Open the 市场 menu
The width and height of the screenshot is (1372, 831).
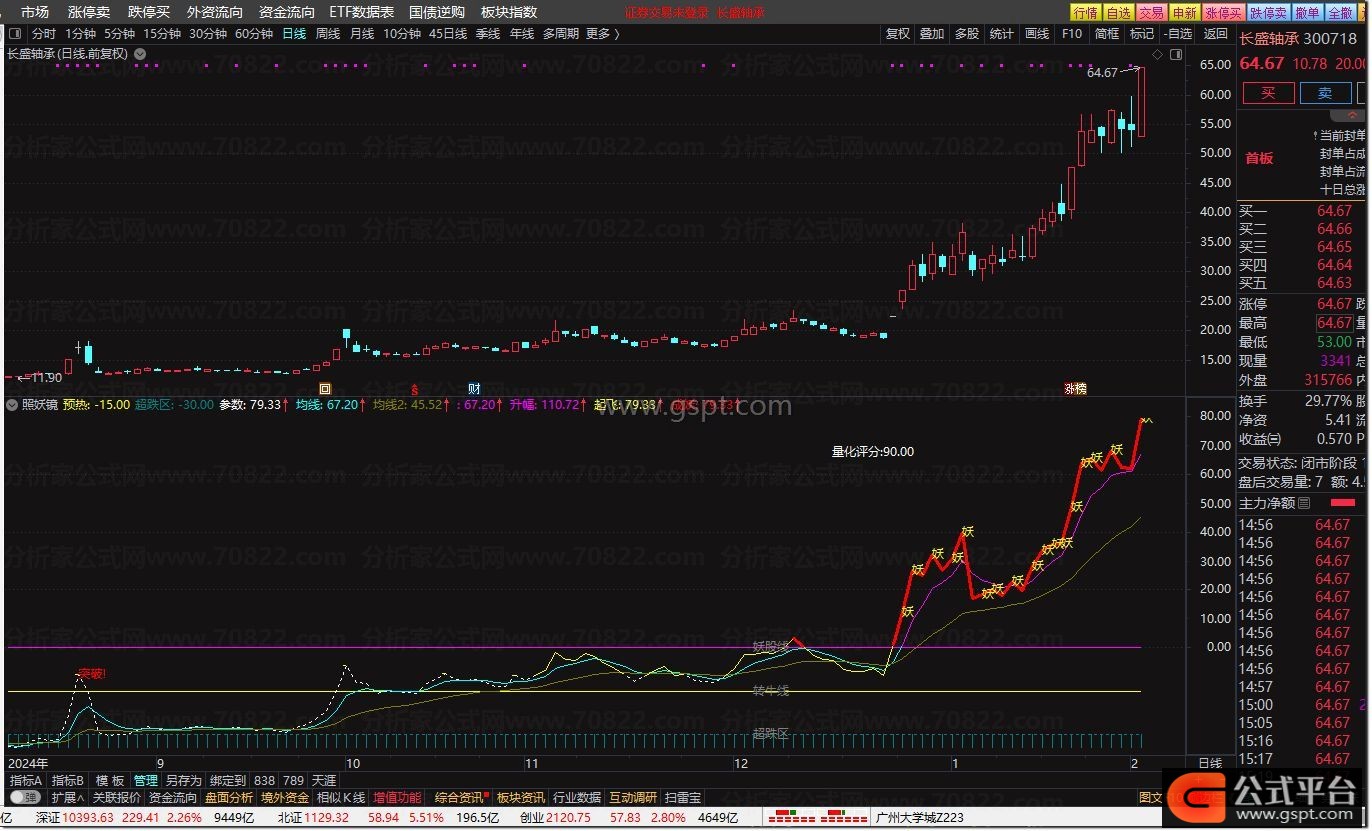35,12
